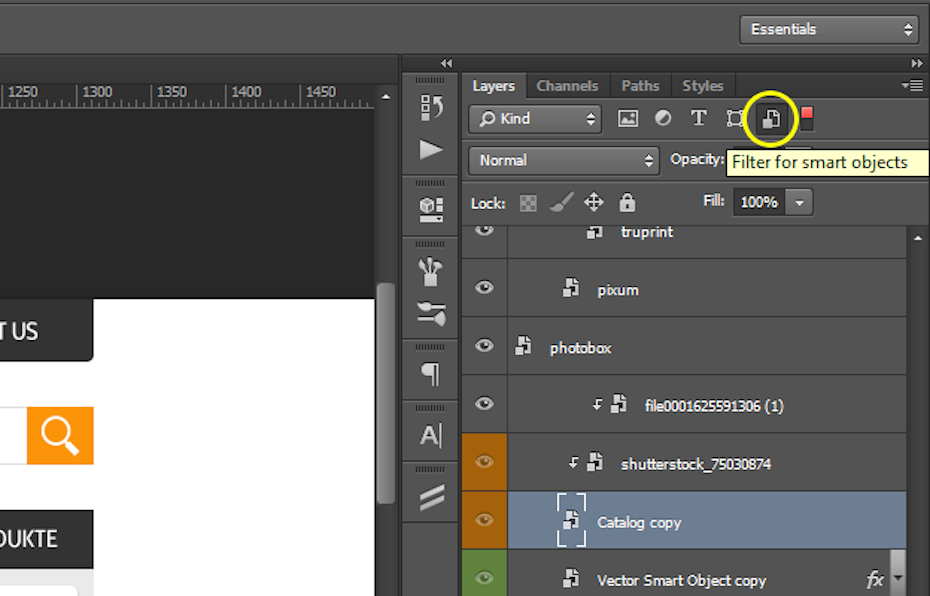Turn layer filtering on or off
The height and width of the screenshot is (596, 930).
point(806,118)
